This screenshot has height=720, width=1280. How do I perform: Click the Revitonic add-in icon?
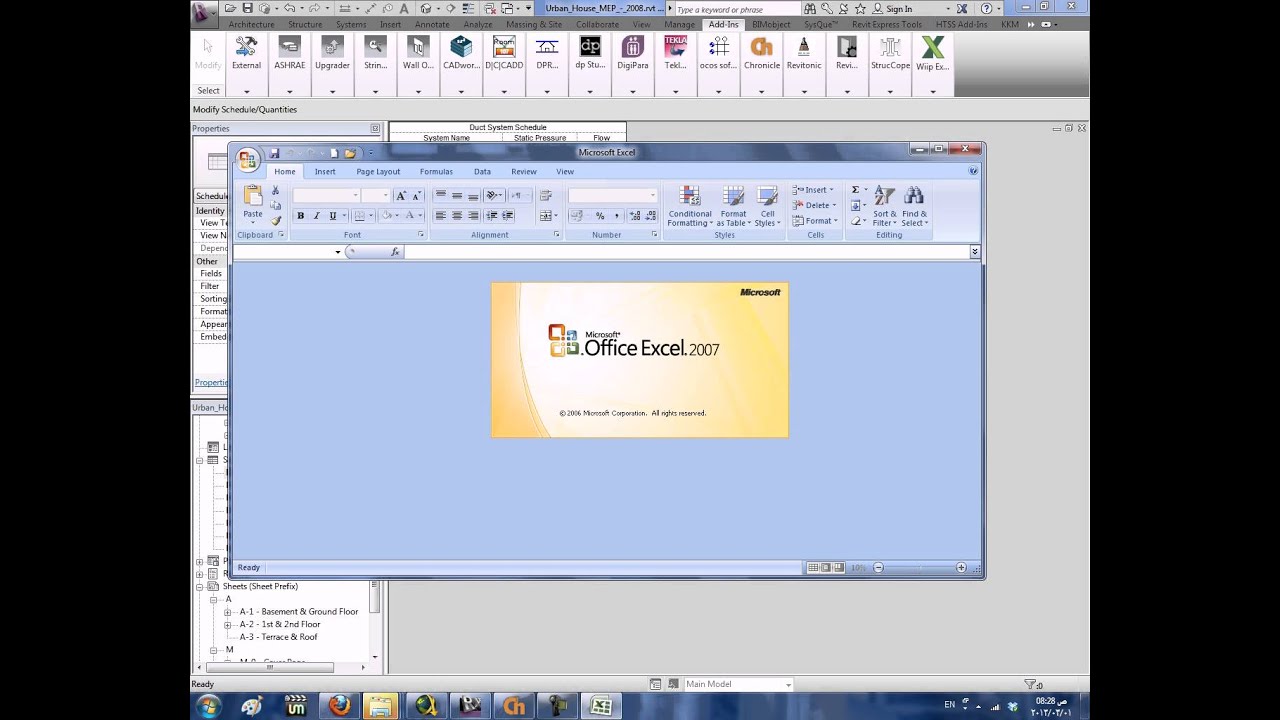(x=804, y=54)
